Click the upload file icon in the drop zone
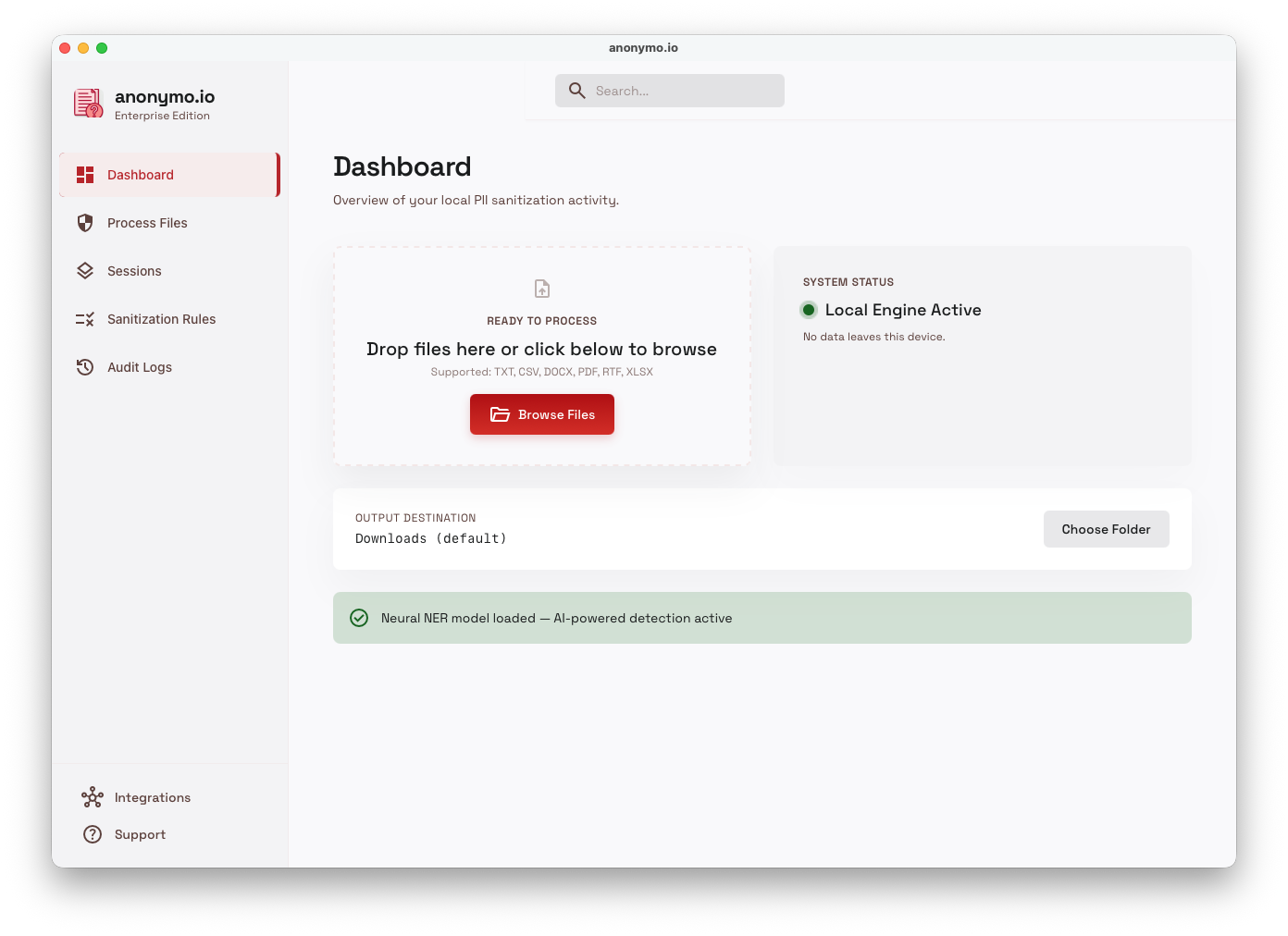Screen dimensions: 1288x936 pyautogui.click(x=542, y=289)
